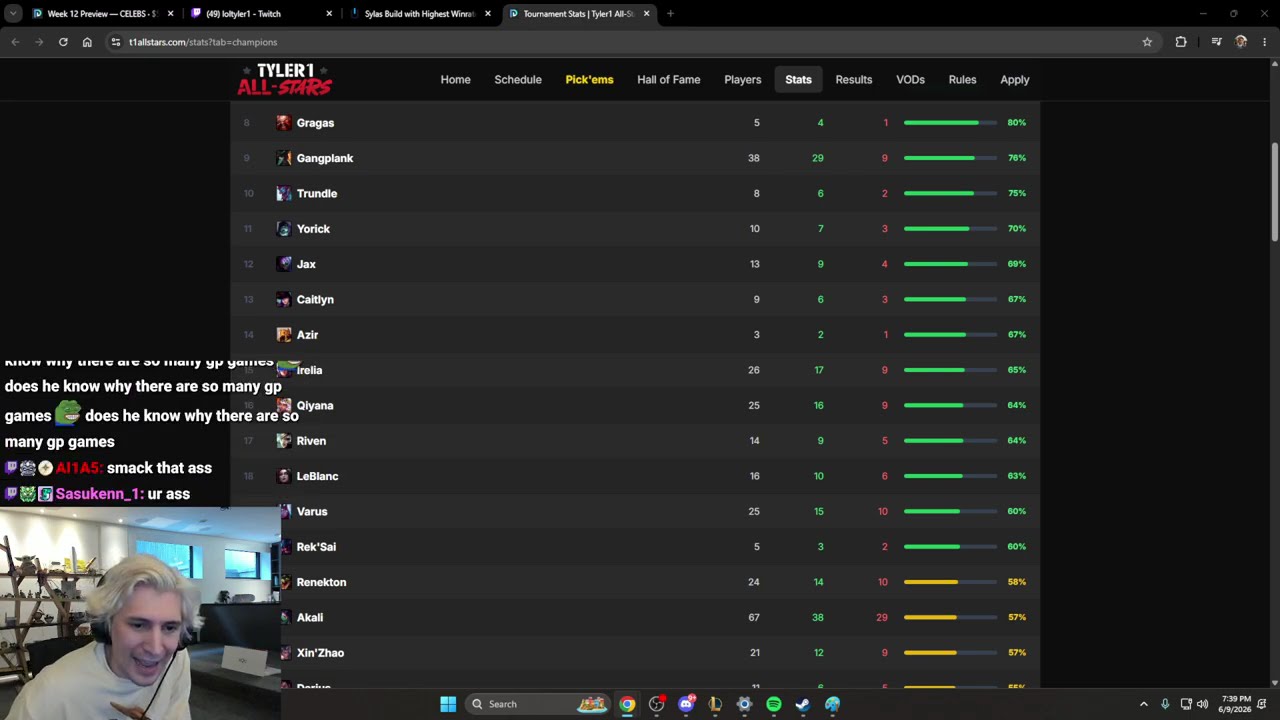
Task: Select the Stats nav item
Action: pyautogui.click(x=798, y=80)
